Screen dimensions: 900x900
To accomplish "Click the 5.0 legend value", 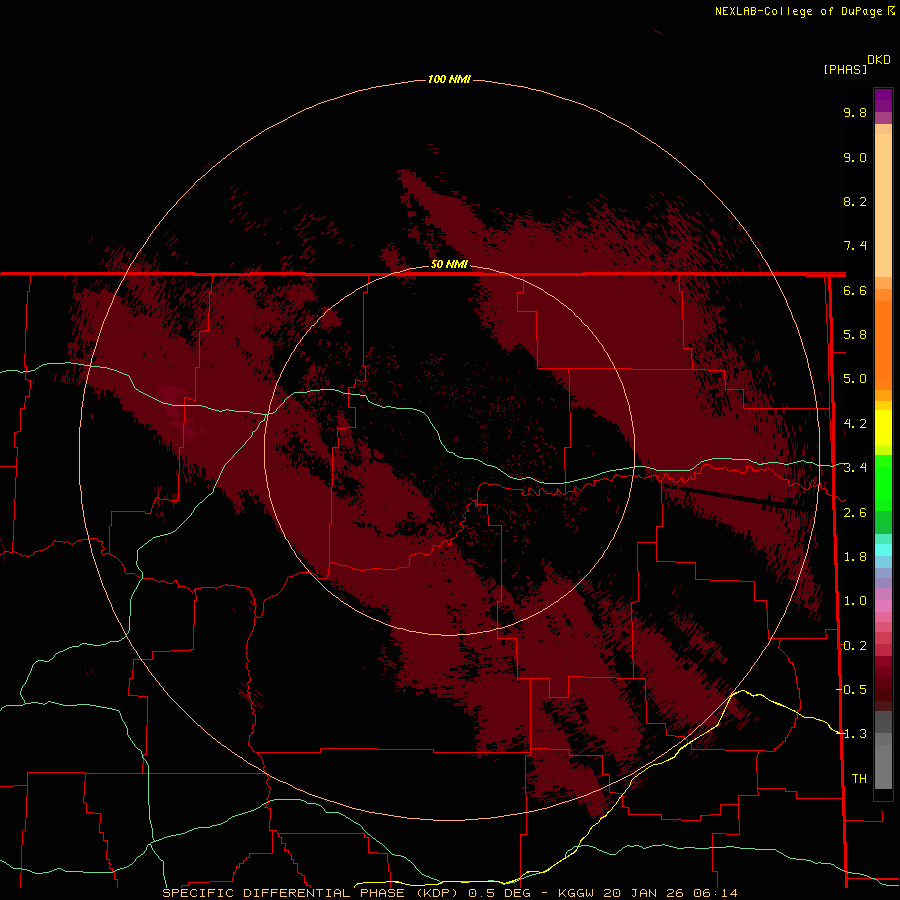I will coord(855,379).
